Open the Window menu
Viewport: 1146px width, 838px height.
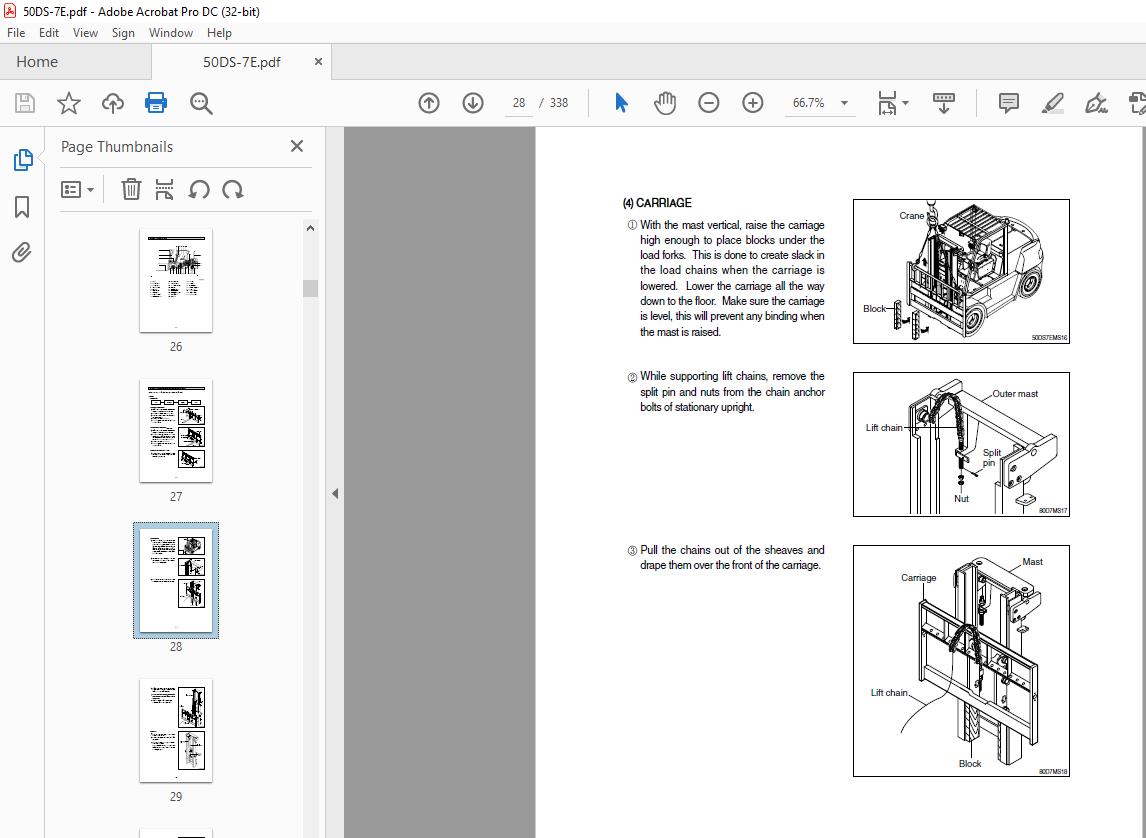(171, 33)
